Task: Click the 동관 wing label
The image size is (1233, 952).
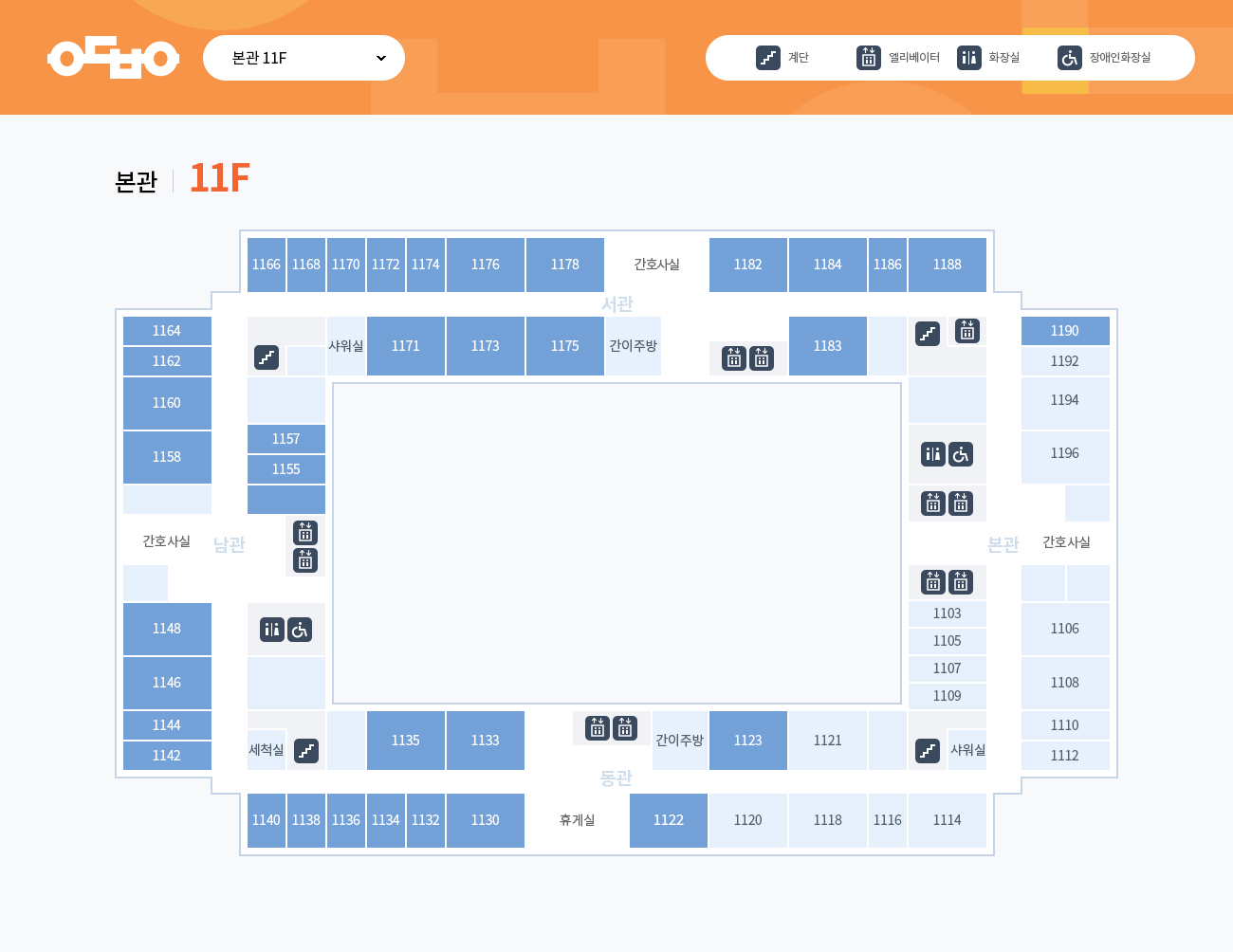Action: 616,778
